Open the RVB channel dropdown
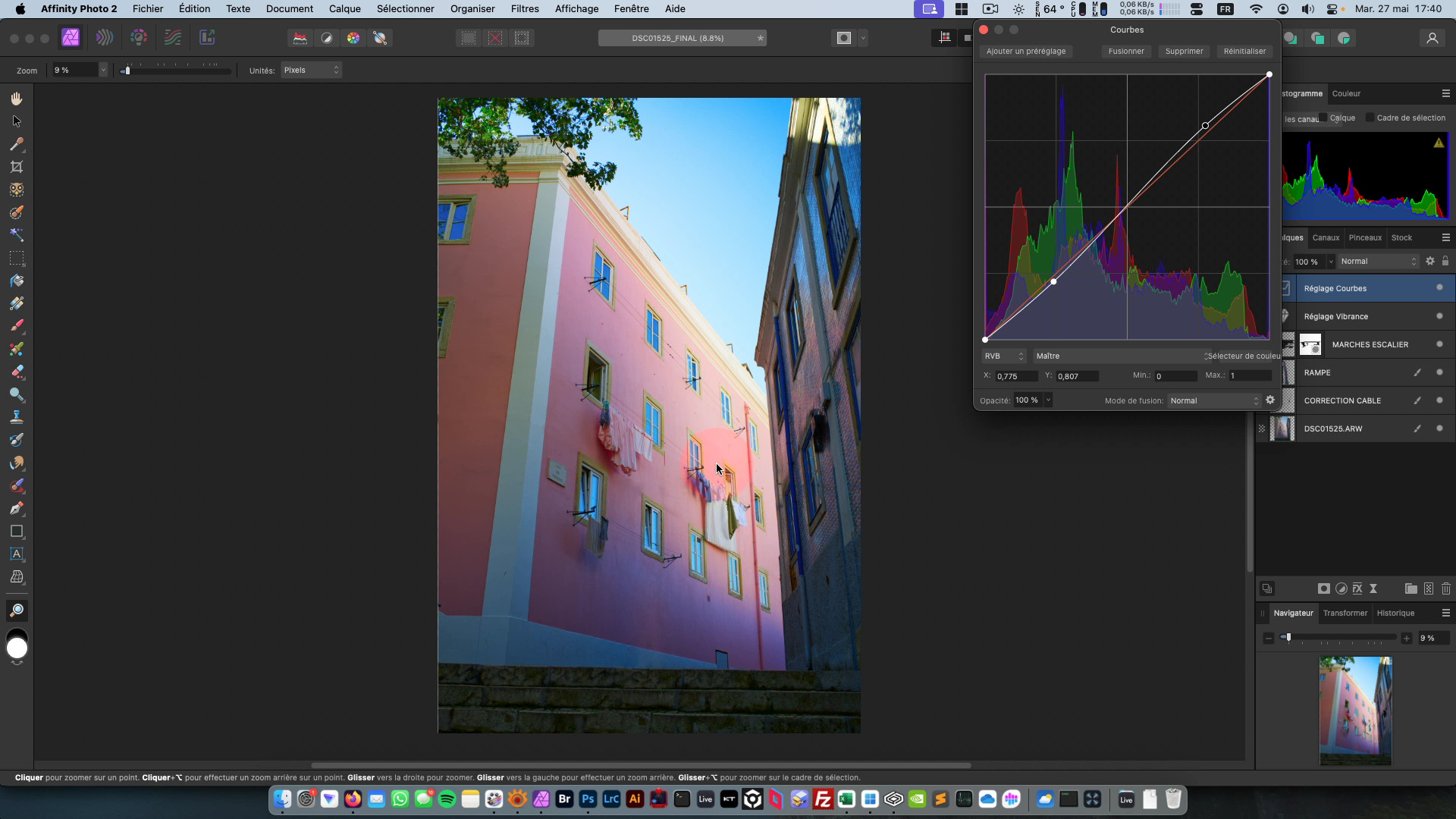Image resolution: width=1456 pixels, height=819 pixels. [x=1003, y=356]
